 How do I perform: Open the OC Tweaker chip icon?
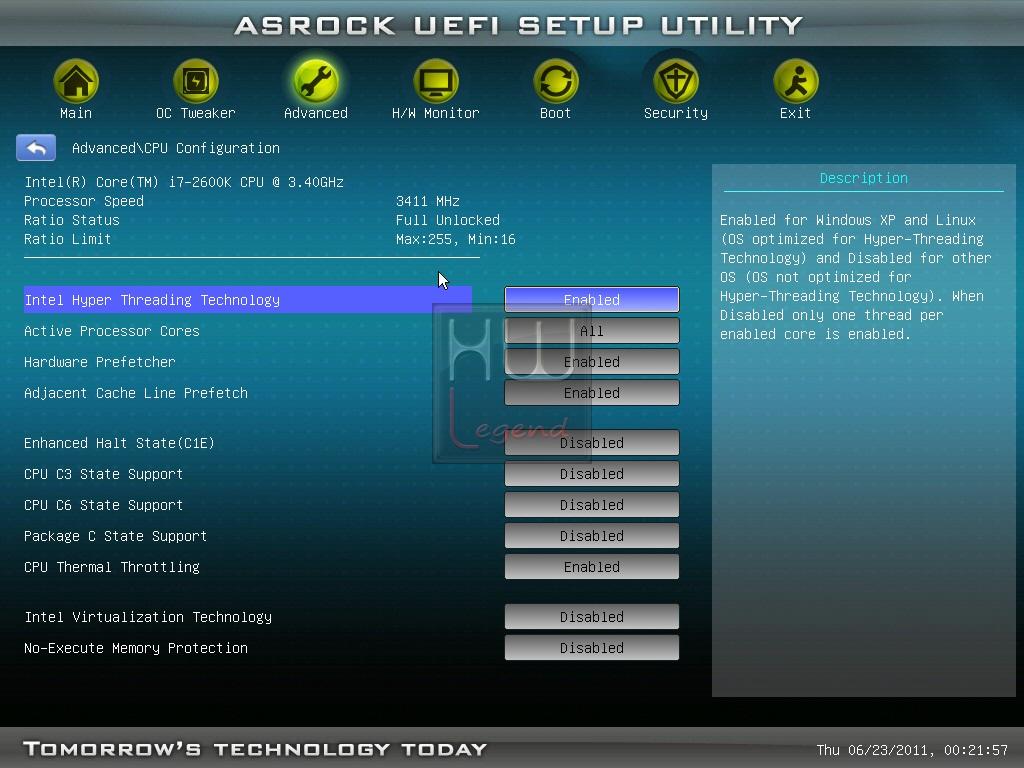pos(195,81)
